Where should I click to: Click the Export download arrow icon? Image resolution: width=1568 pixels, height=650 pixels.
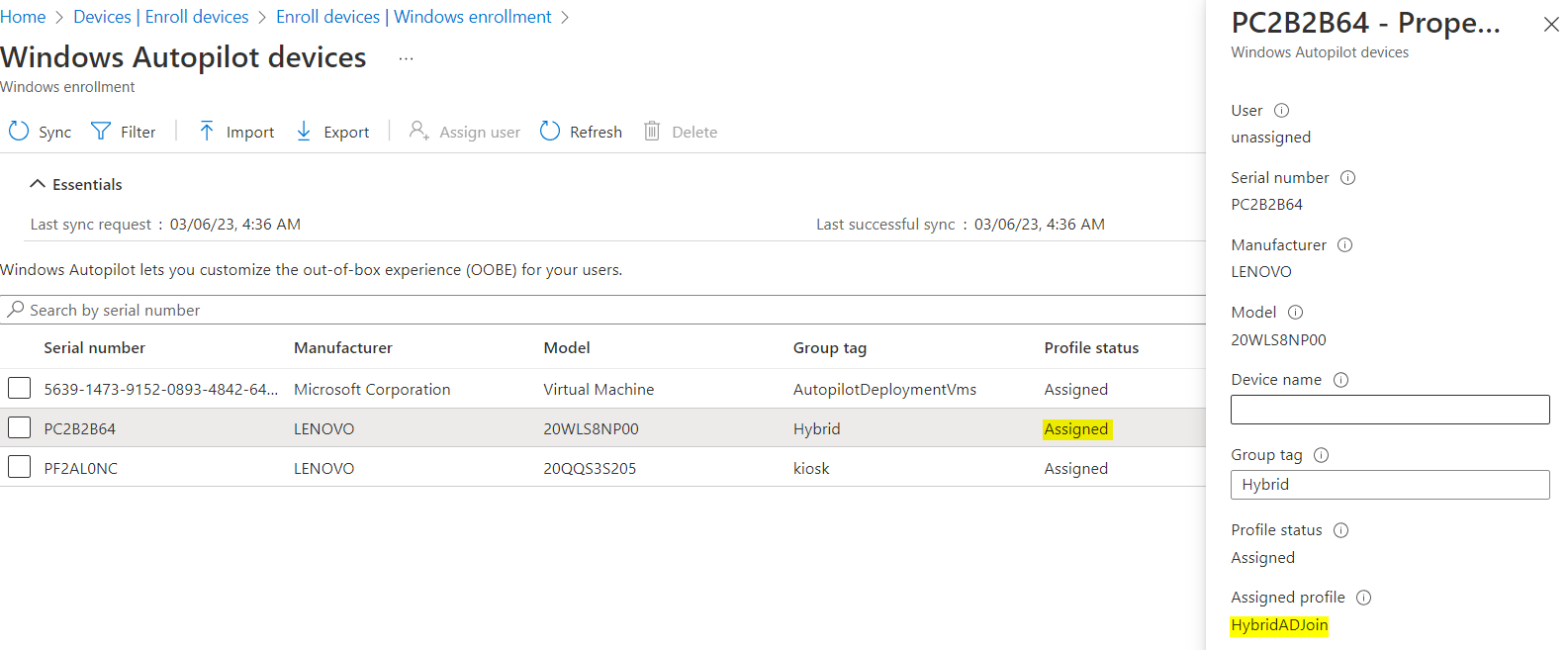pyautogui.click(x=304, y=131)
